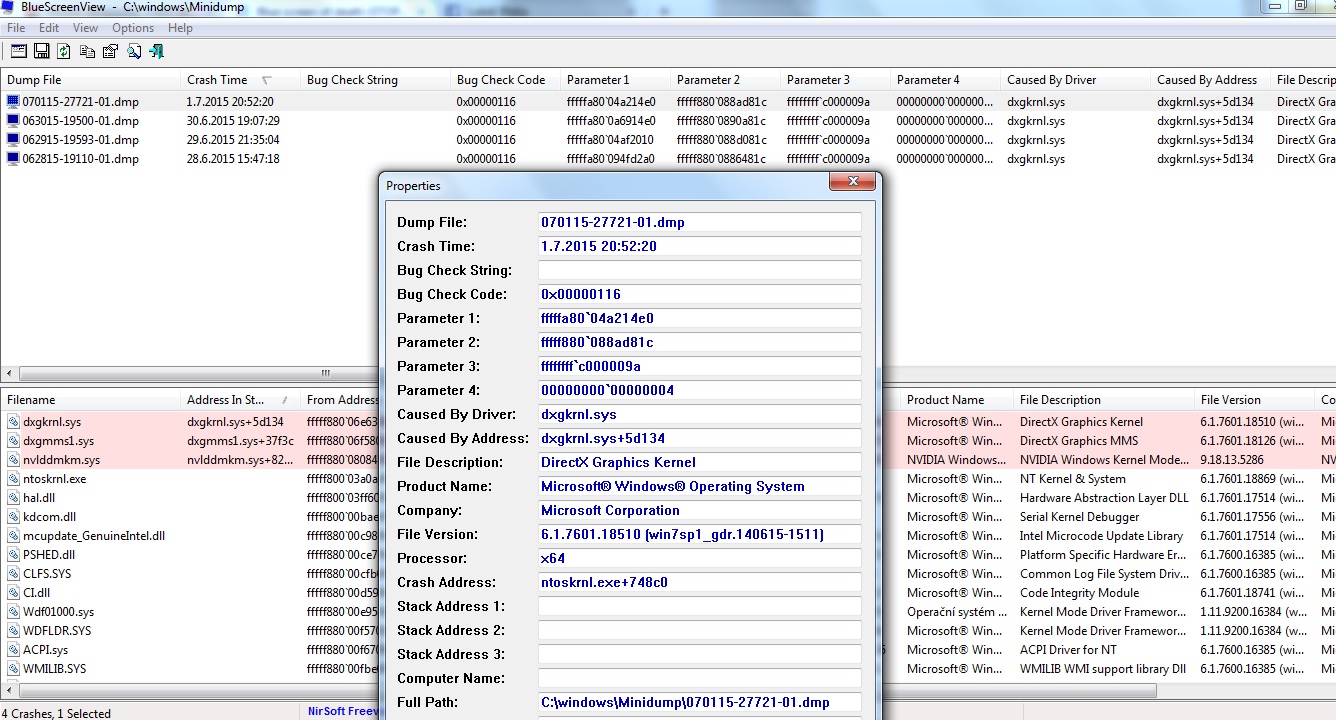Click the dump icon beside 070115-27721-01.dmp
This screenshot has width=1336, height=720.
[13, 102]
